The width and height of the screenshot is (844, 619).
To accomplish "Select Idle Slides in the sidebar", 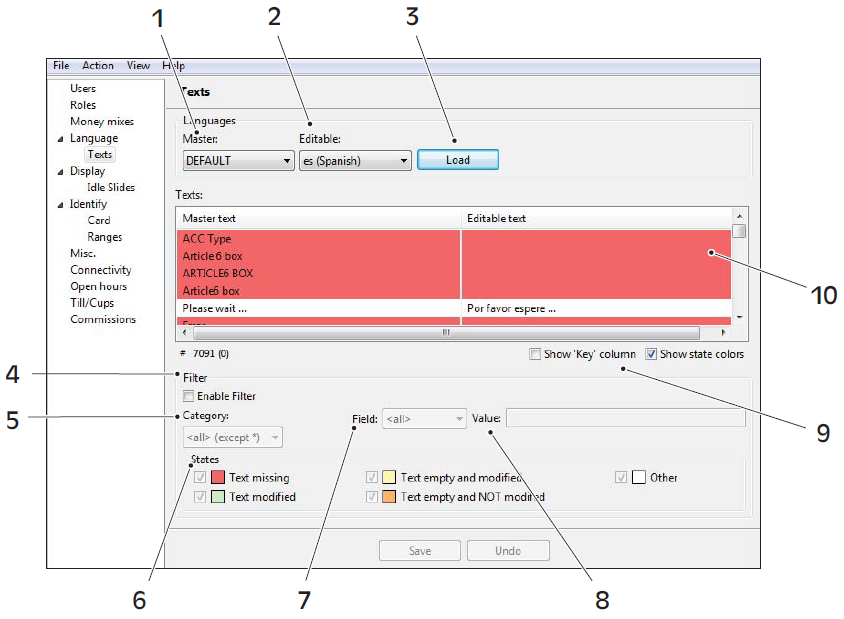I will [x=111, y=187].
